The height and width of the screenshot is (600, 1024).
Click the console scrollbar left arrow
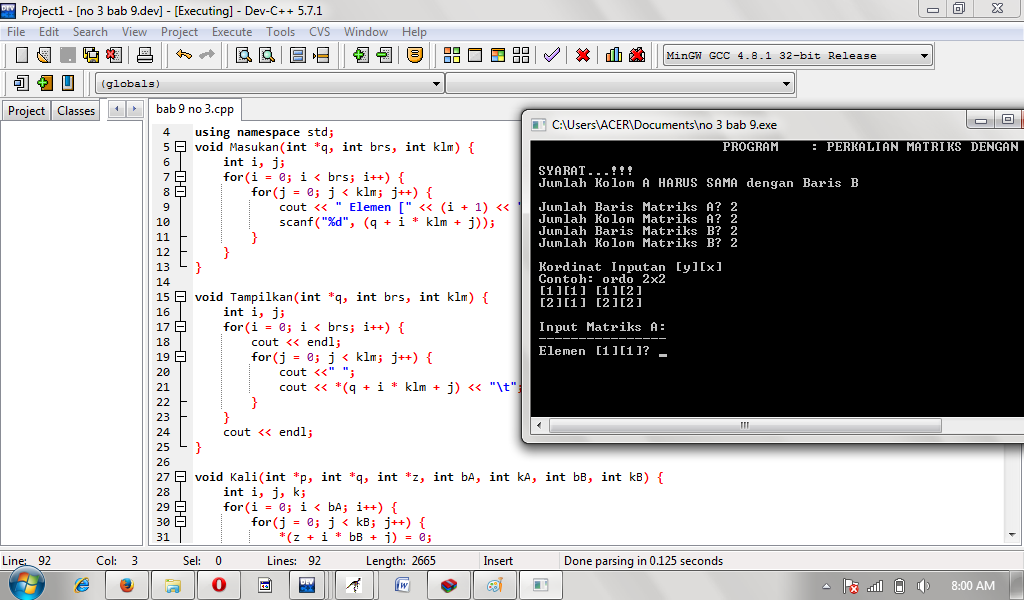(x=539, y=426)
